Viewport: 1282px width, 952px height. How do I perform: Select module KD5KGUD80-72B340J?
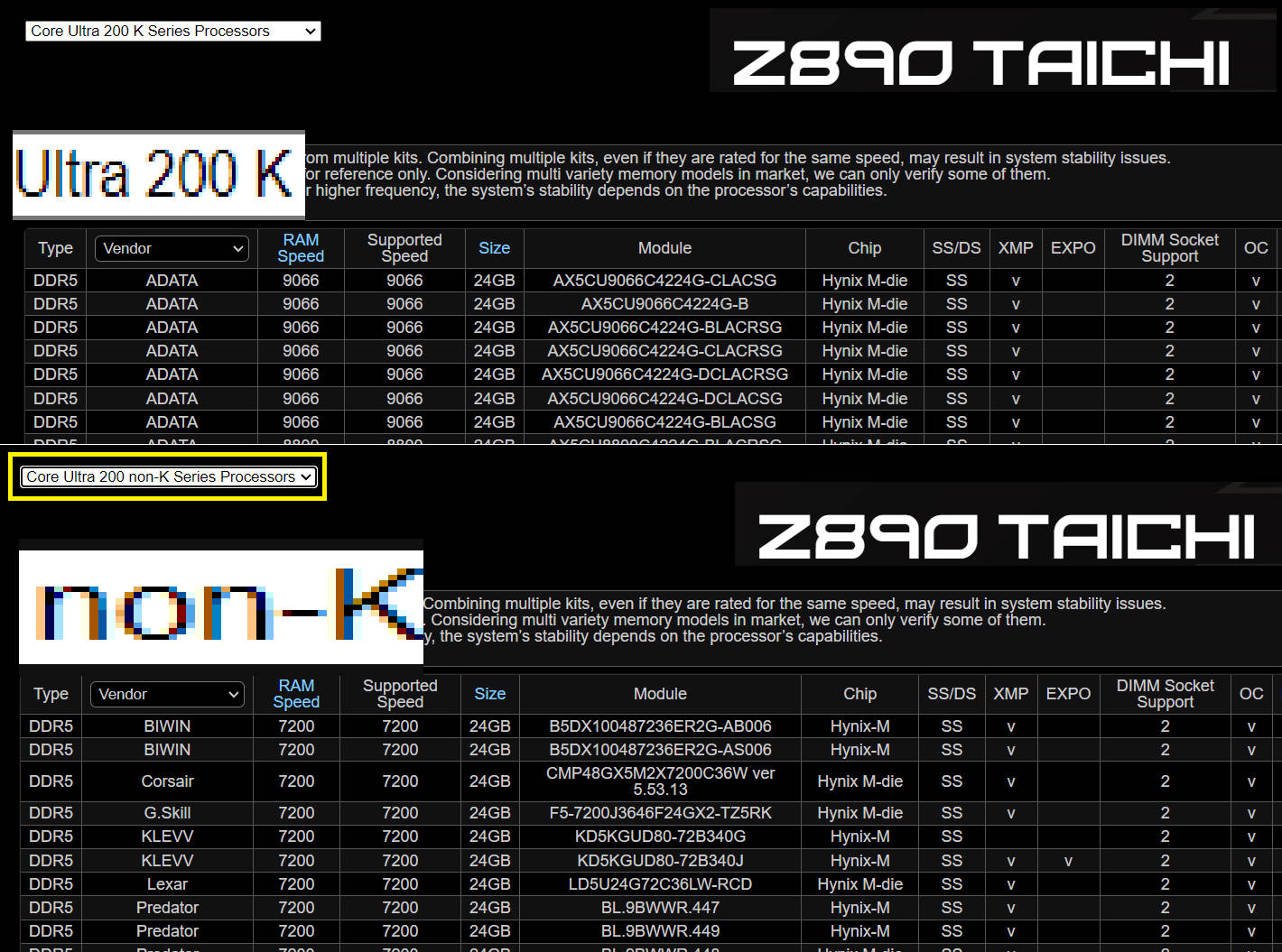(660, 861)
